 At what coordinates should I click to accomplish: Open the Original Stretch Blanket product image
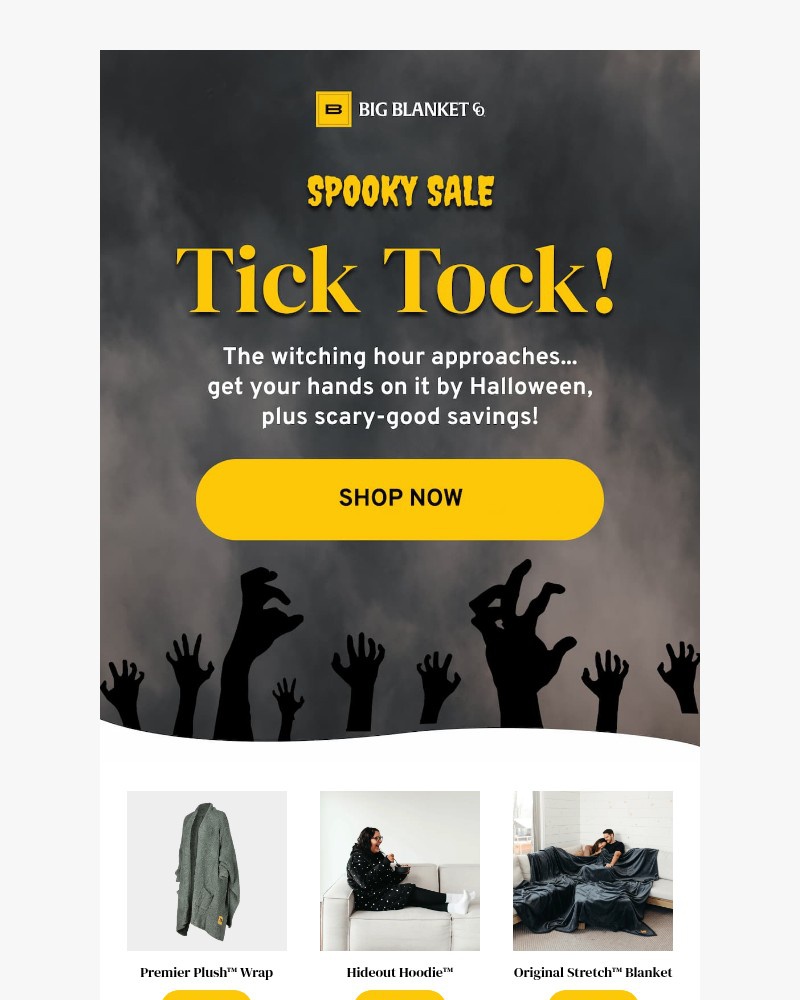(x=593, y=871)
